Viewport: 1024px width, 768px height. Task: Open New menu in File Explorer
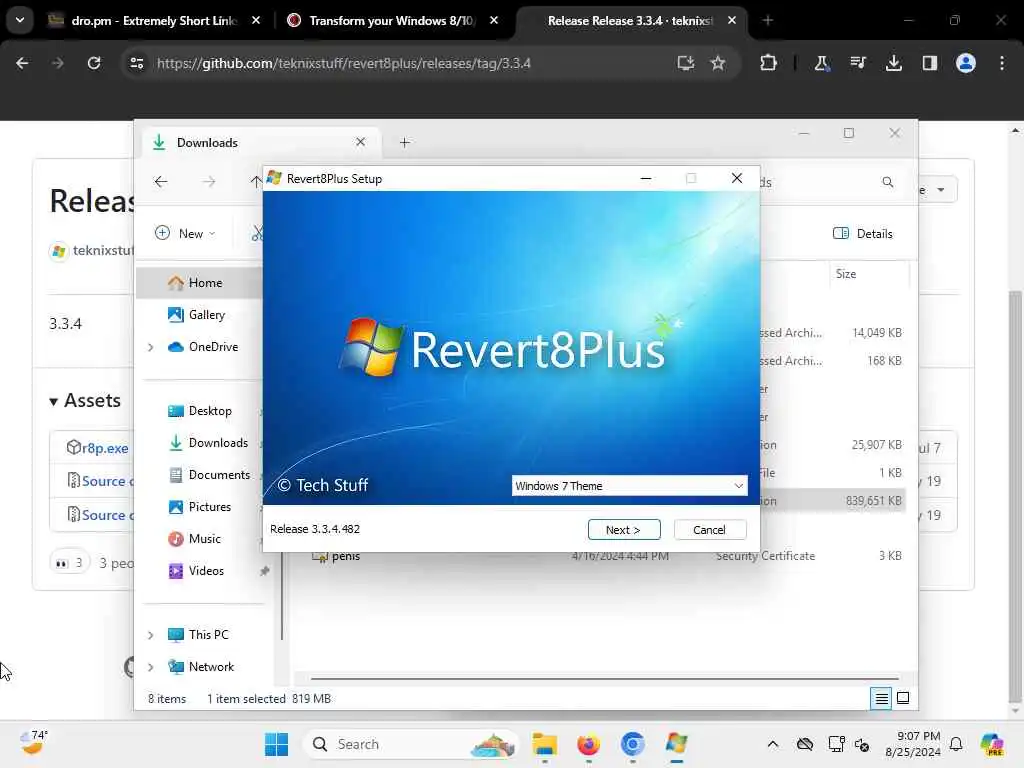coord(185,233)
